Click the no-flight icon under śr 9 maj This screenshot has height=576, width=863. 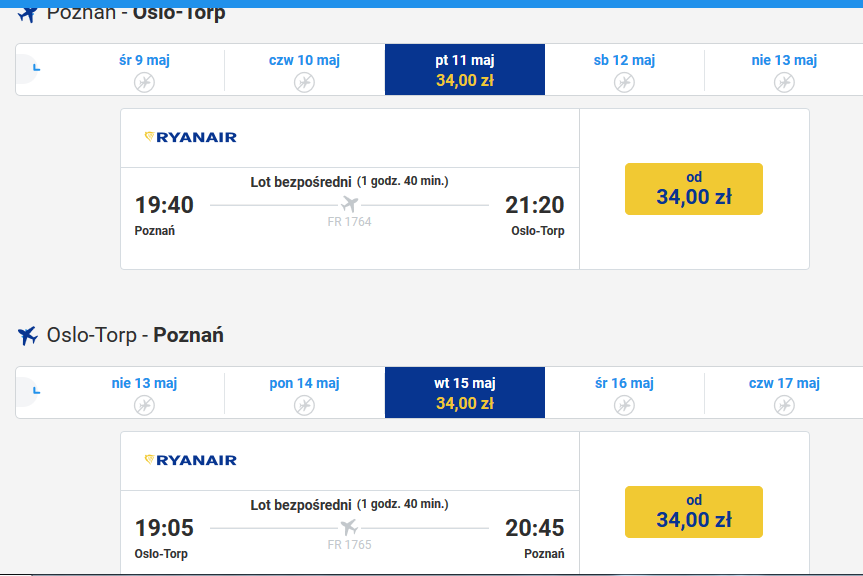(144, 83)
